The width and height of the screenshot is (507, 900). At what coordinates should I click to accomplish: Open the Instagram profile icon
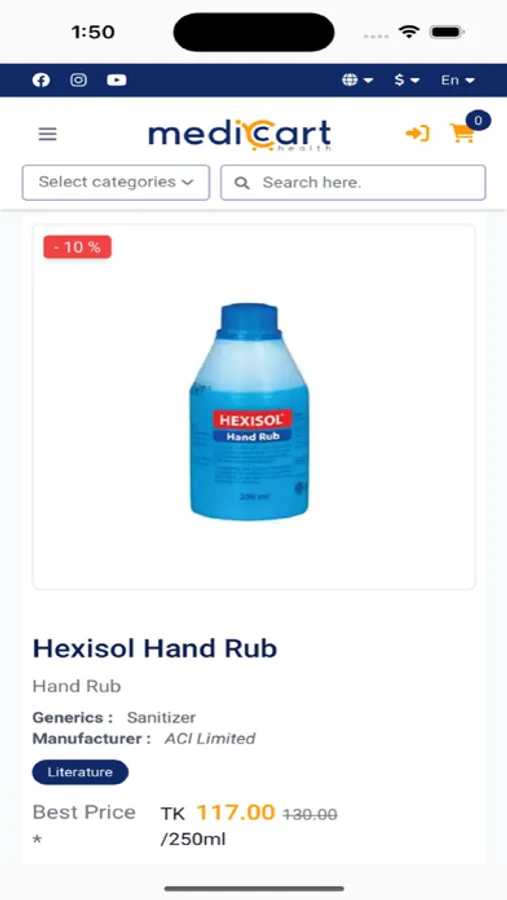click(79, 80)
